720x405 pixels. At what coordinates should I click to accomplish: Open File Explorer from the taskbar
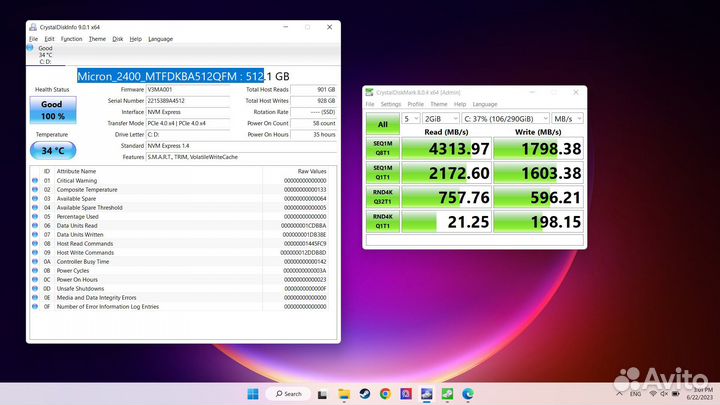(344, 394)
